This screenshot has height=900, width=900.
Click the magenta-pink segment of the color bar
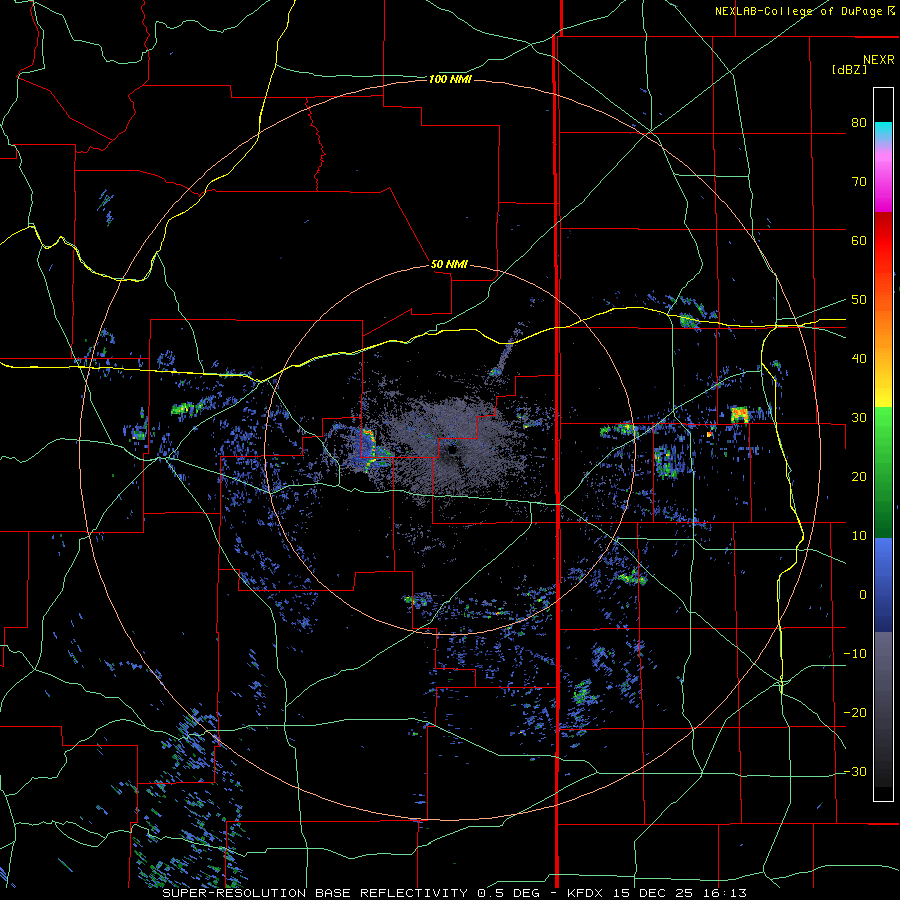tap(883, 178)
